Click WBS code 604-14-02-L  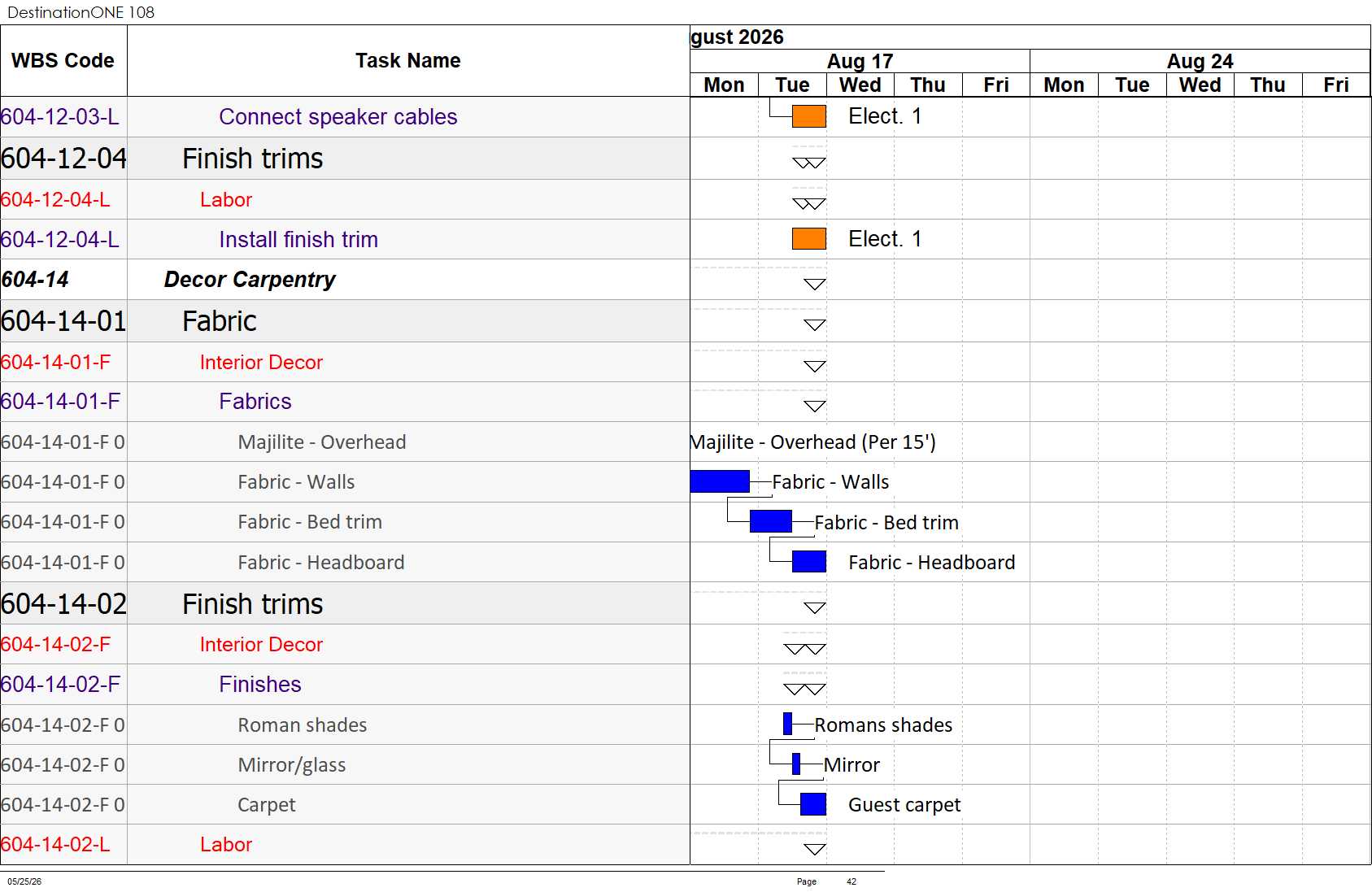[56, 844]
